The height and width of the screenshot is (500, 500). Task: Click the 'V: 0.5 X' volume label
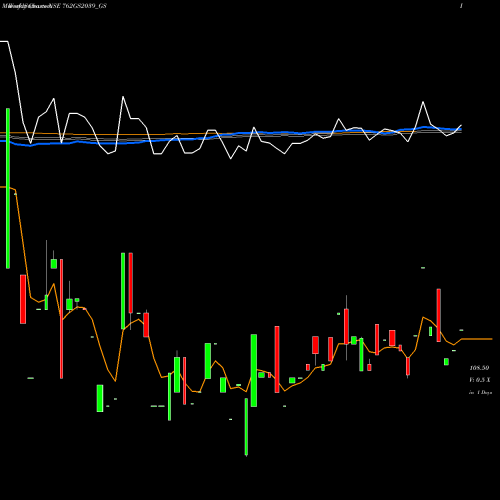[480, 380]
